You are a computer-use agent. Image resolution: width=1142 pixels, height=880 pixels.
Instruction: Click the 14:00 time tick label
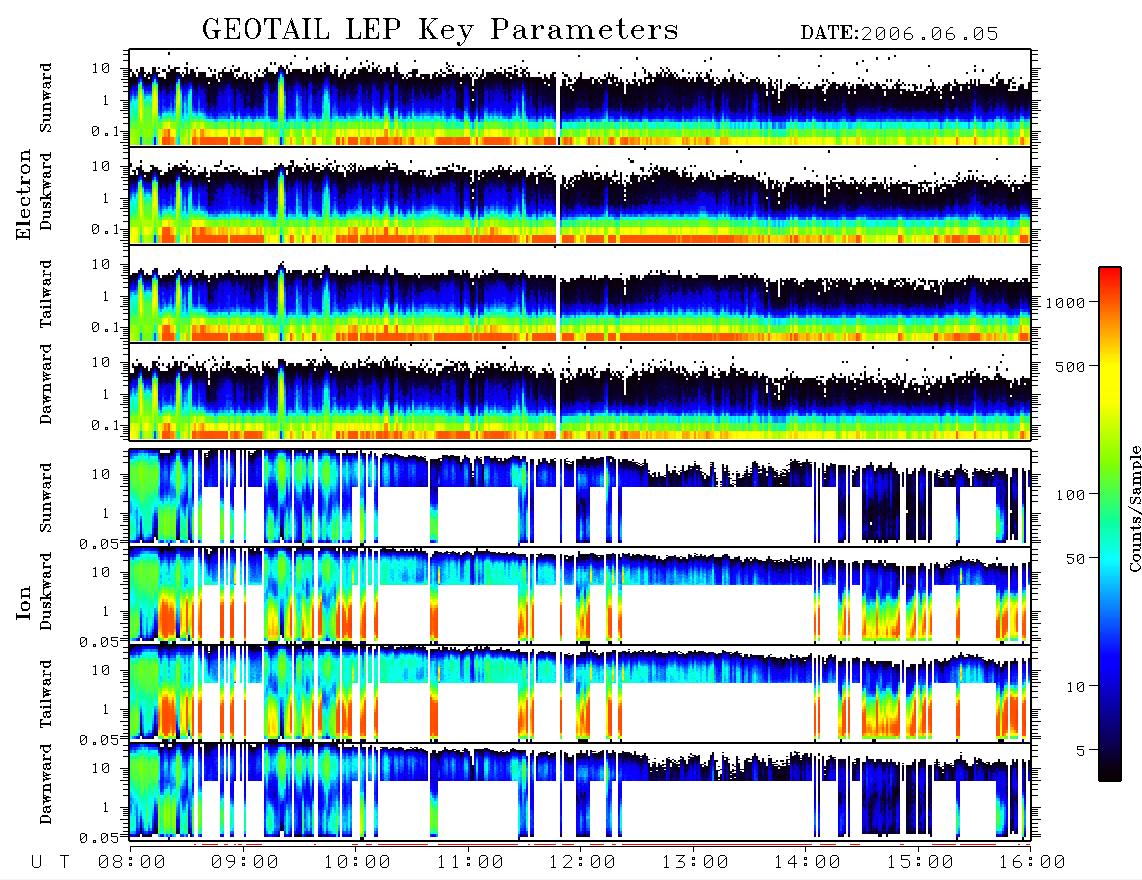(x=807, y=862)
